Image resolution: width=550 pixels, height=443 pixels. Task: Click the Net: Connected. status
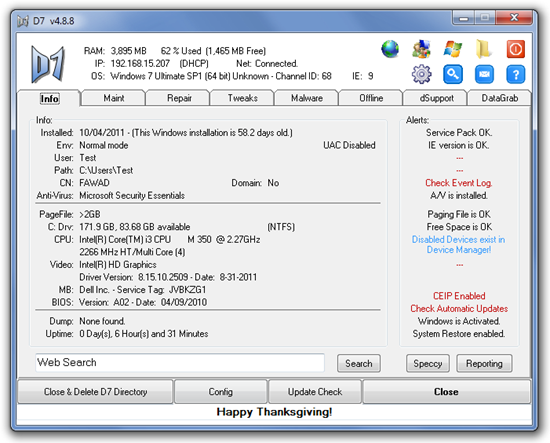pyautogui.click(x=267, y=63)
